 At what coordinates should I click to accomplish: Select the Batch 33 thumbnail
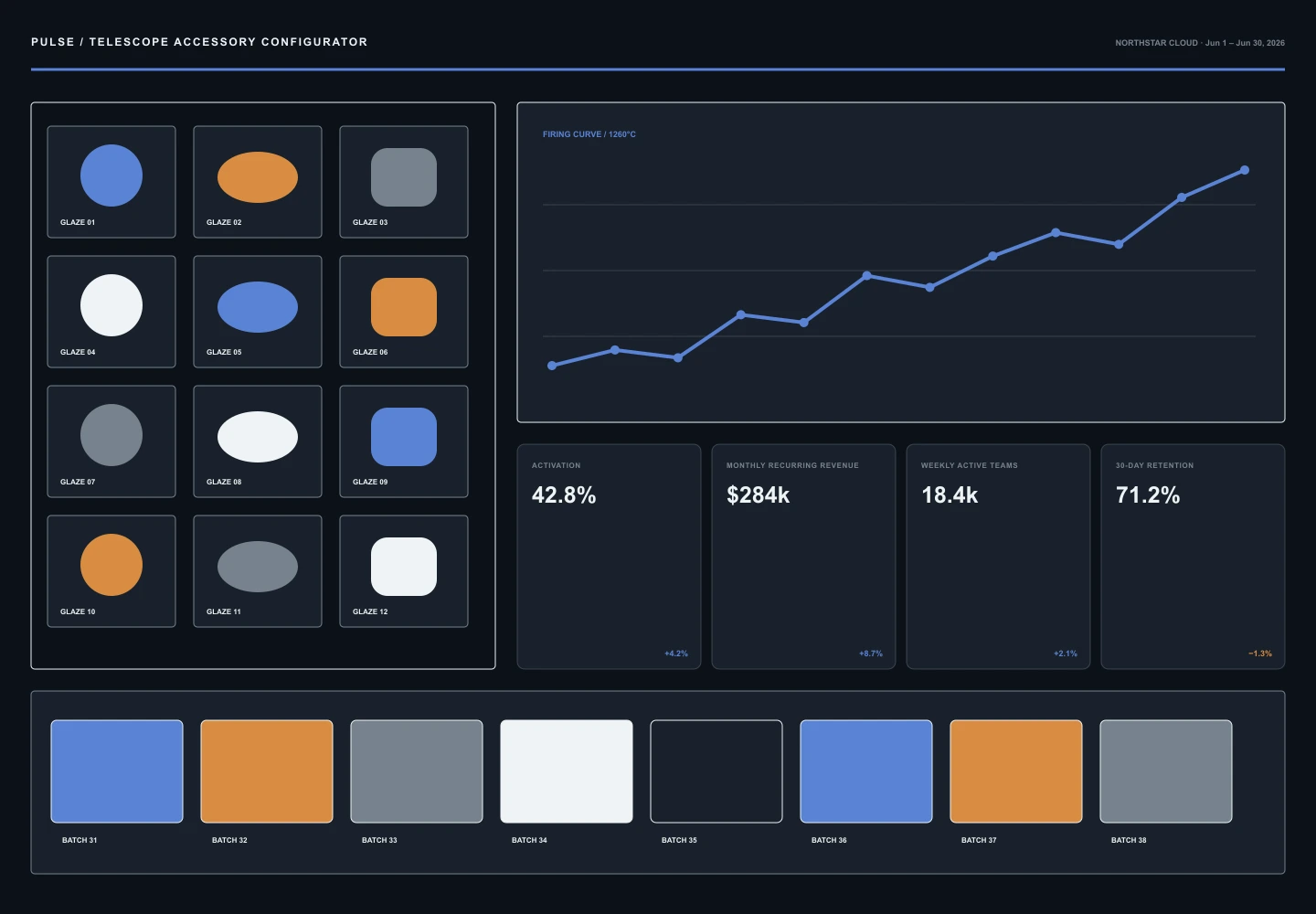tap(417, 771)
